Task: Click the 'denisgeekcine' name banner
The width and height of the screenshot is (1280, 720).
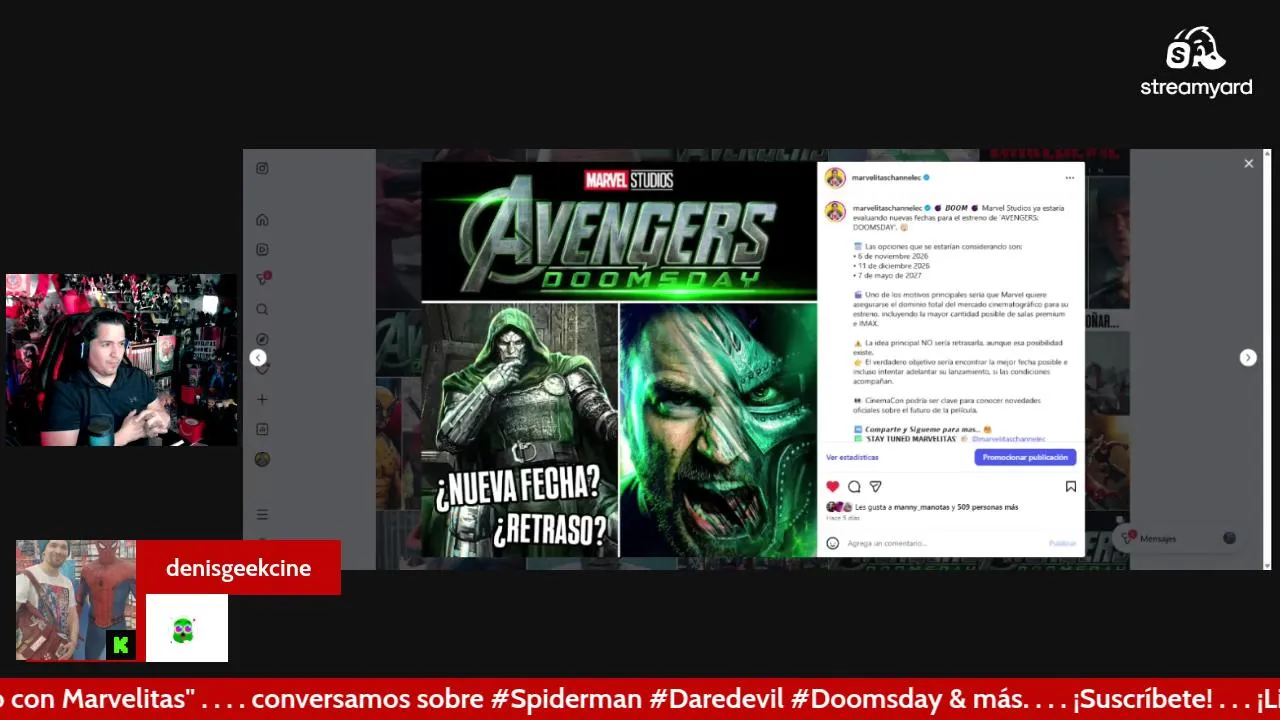Action: point(238,568)
